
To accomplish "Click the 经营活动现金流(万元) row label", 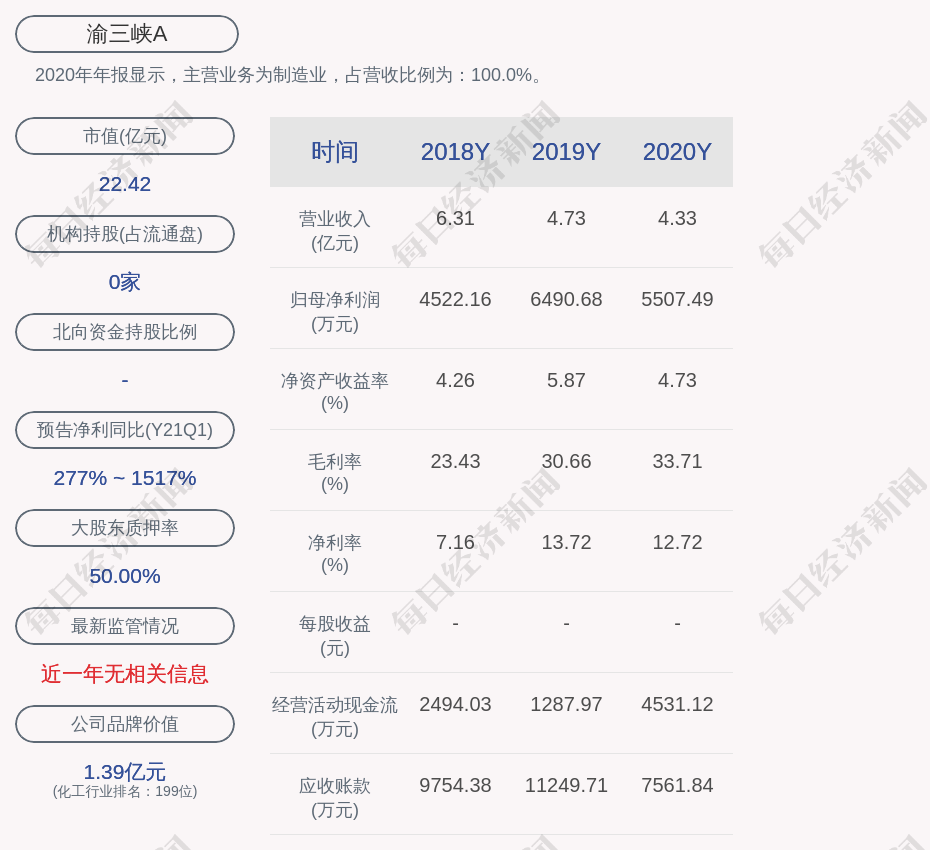I will [x=335, y=716].
